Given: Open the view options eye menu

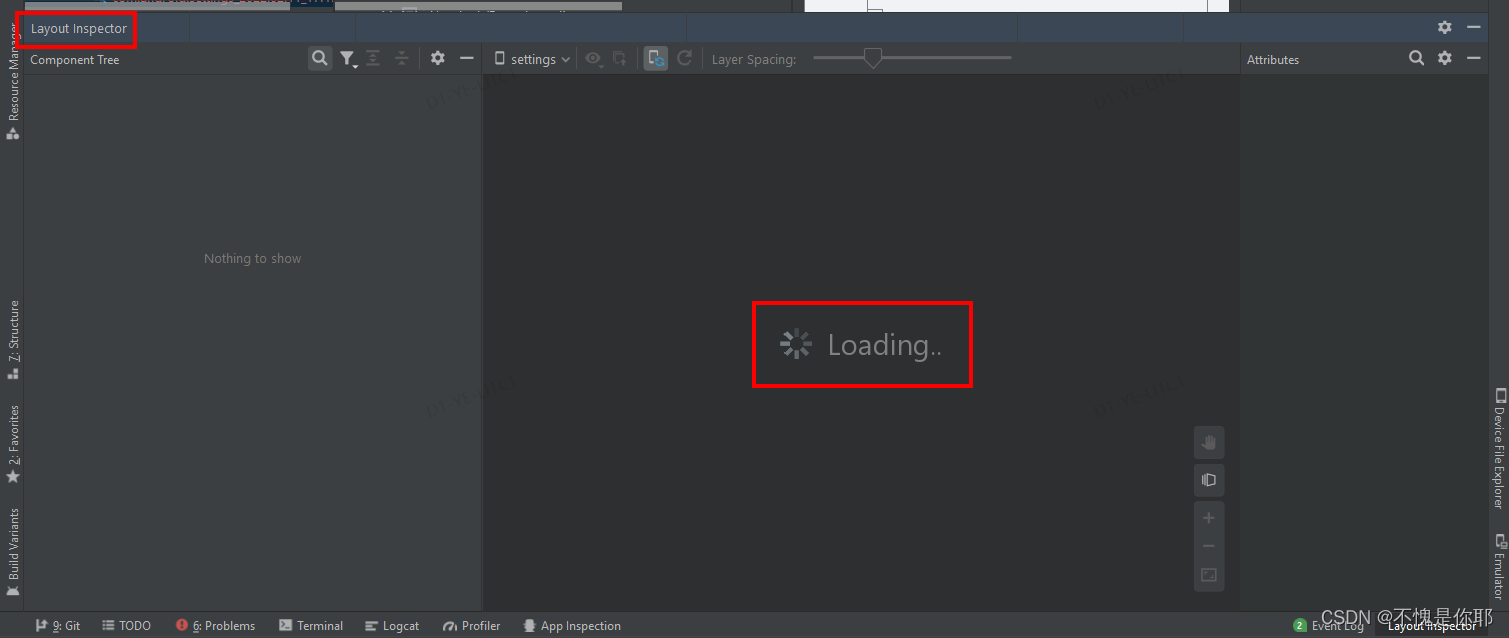Looking at the screenshot, I should coord(594,59).
